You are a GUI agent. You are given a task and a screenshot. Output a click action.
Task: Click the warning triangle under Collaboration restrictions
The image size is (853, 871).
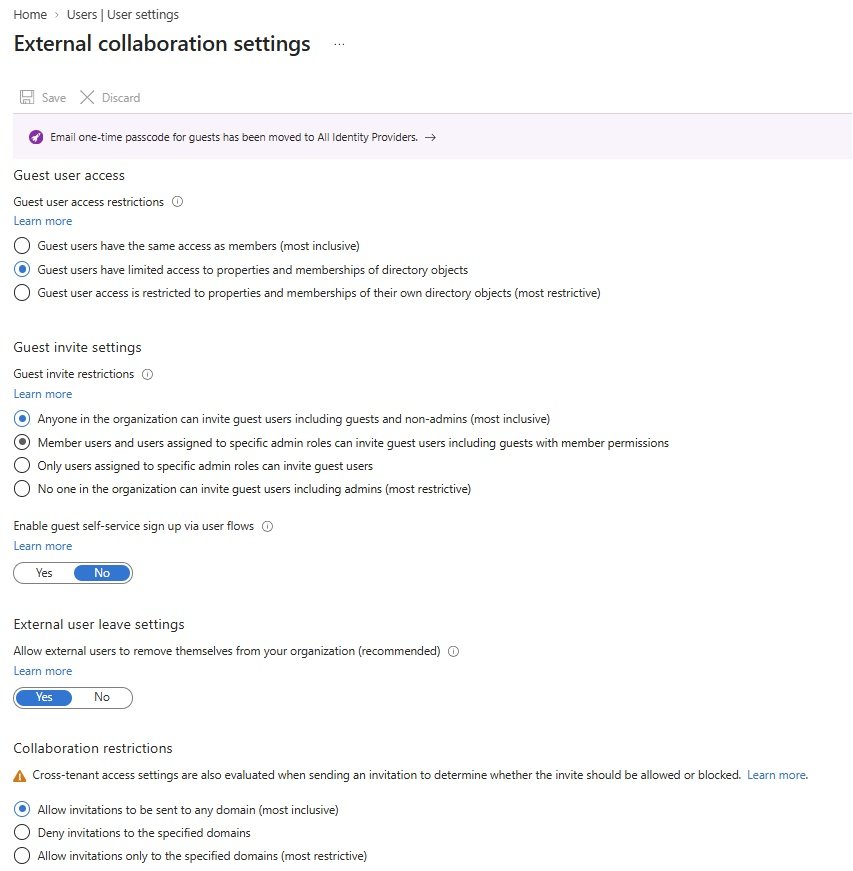(19, 776)
